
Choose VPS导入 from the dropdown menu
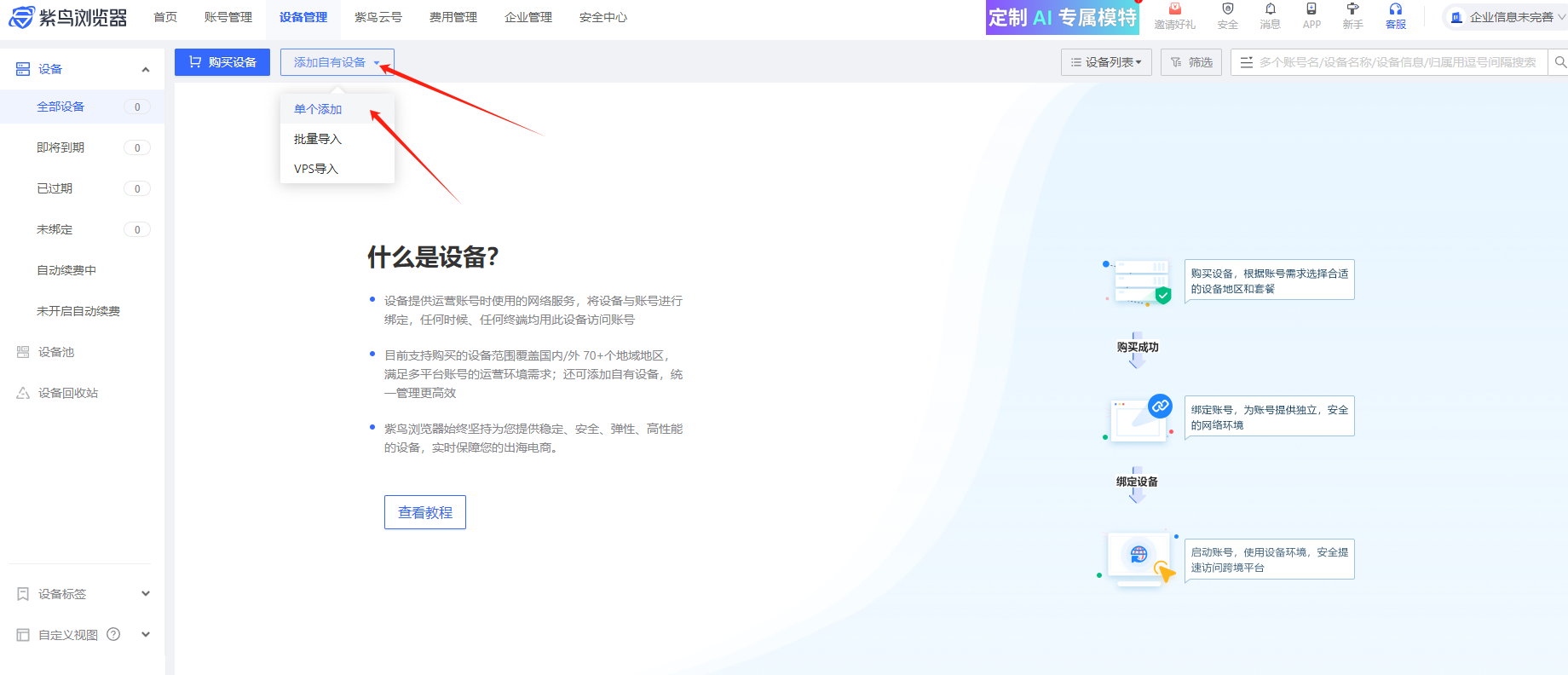pyautogui.click(x=337, y=169)
